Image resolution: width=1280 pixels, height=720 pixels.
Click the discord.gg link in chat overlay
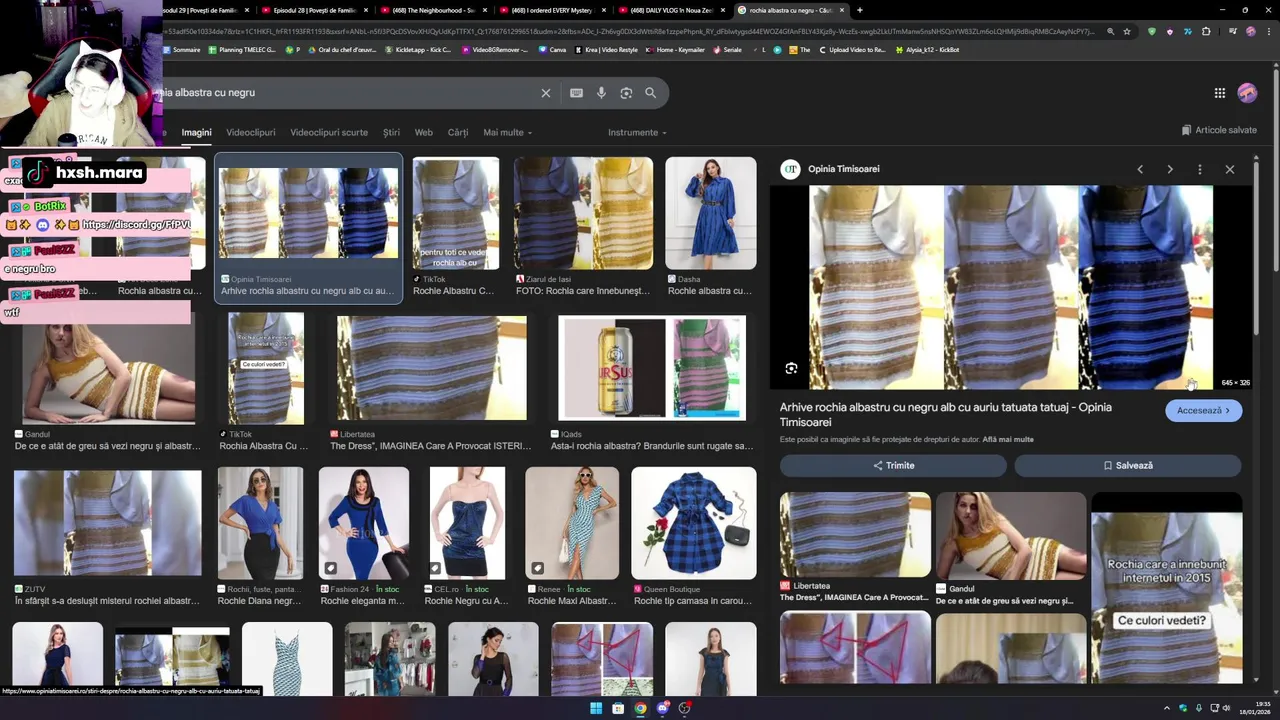136,225
